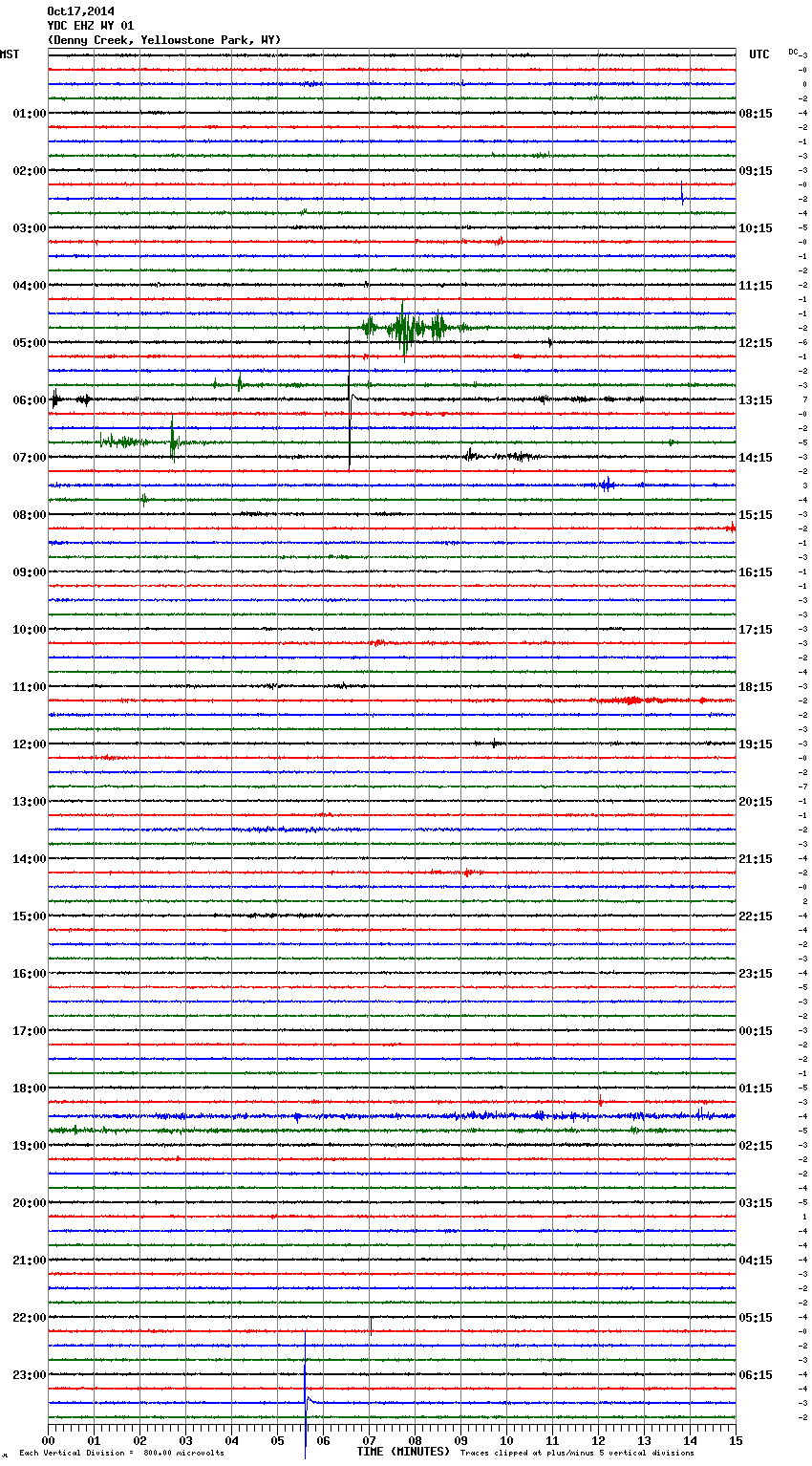Click minute tick label 00 on time axis

pos(48,1440)
